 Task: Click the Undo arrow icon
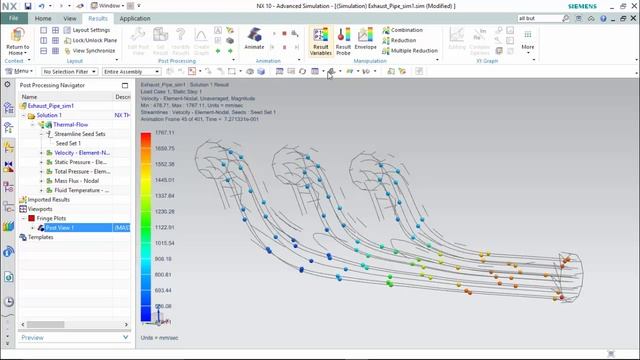point(41,6)
